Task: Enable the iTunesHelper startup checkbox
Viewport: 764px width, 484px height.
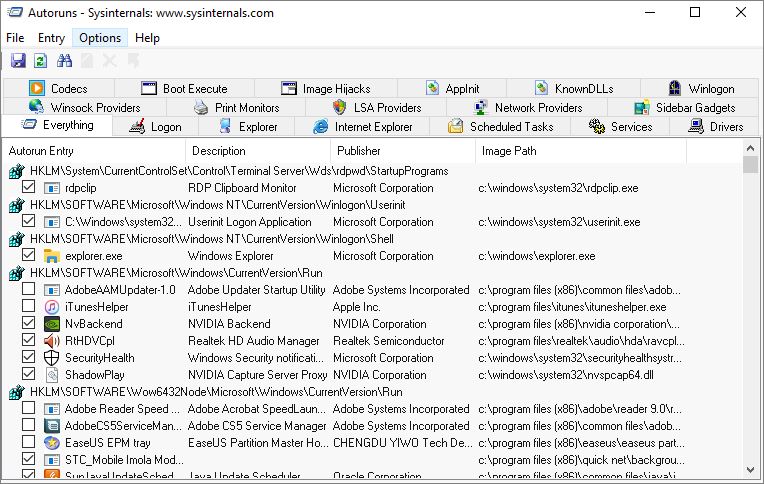Action: 29,306
